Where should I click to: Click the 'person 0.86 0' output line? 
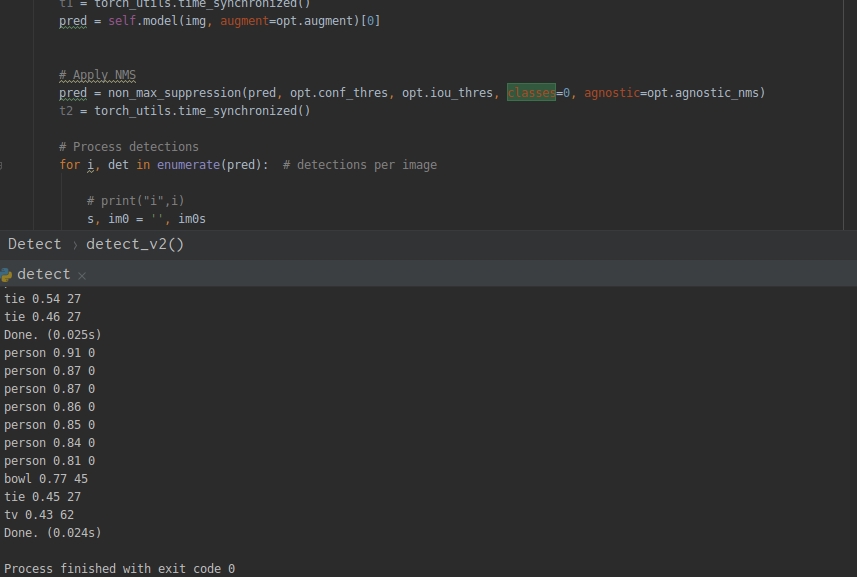(50, 407)
